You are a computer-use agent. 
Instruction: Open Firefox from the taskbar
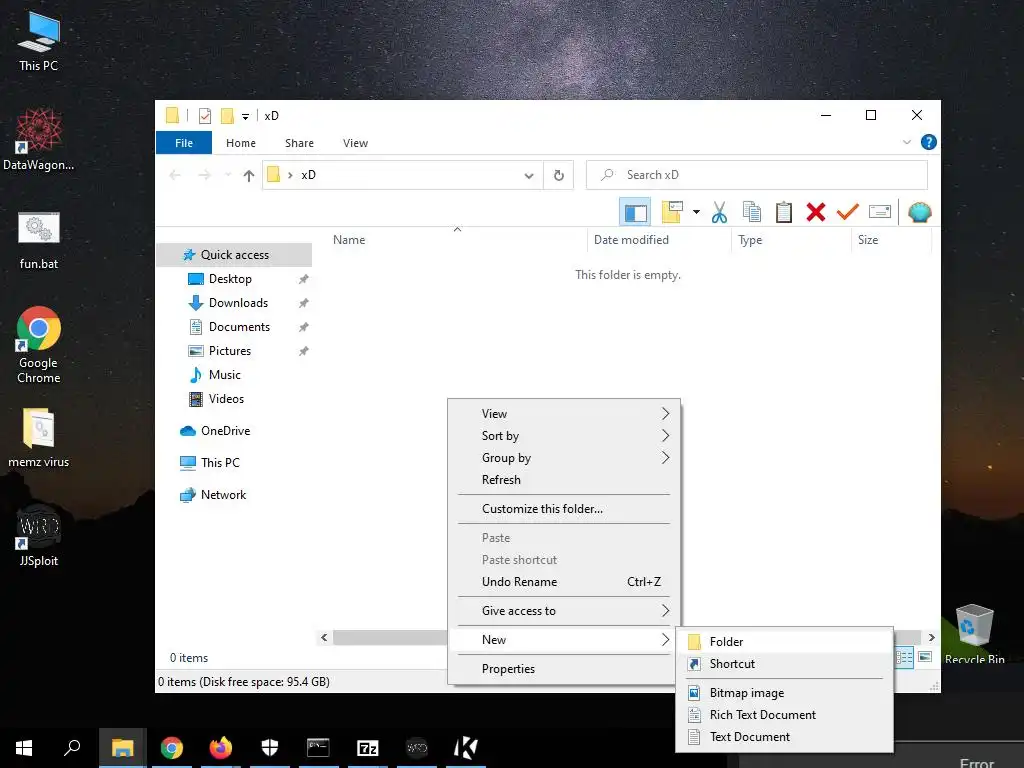(221, 748)
